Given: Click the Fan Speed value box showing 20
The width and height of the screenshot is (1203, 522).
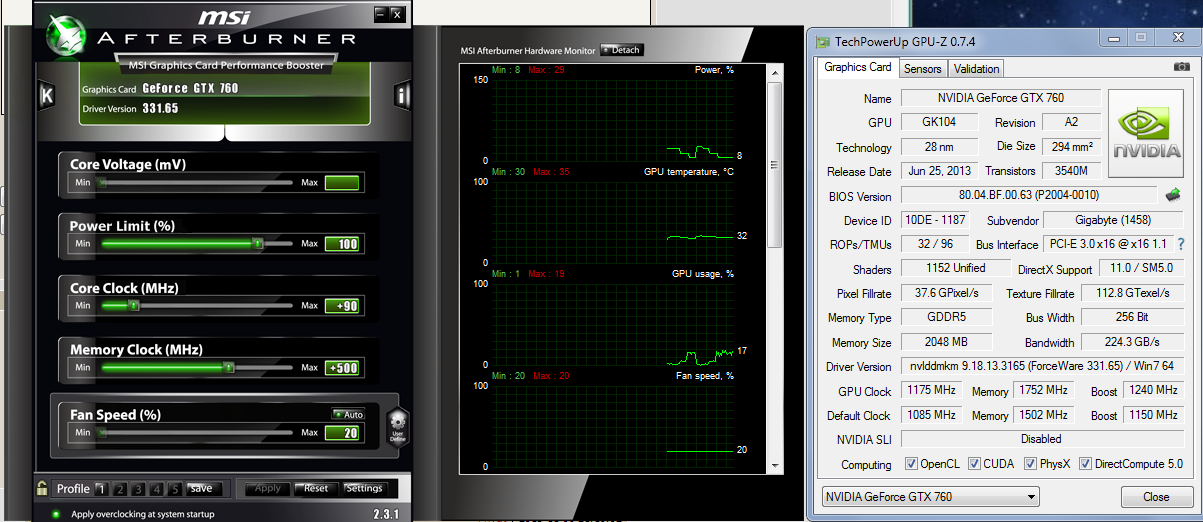Looking at the screenshot, I should [342, 432].
